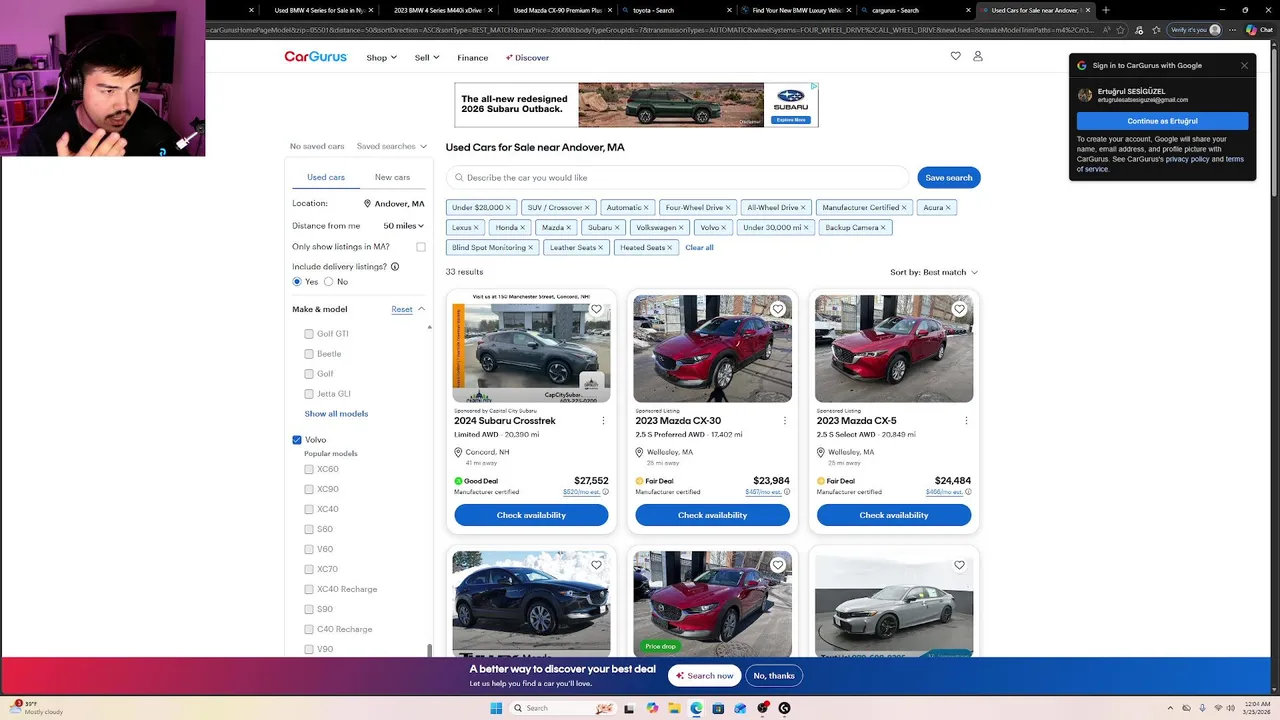Check availability for 2024 Subaru Crosstrek
Screen dimensions: 1280x720
(x=531, y=515)
